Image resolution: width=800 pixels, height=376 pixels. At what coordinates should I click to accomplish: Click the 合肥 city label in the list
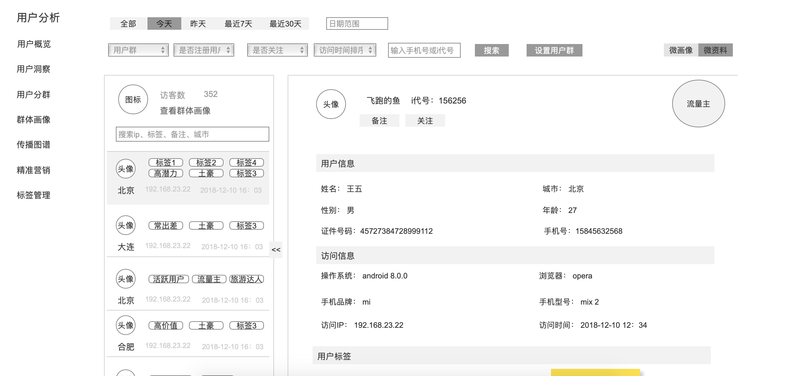tap(126, 347)
